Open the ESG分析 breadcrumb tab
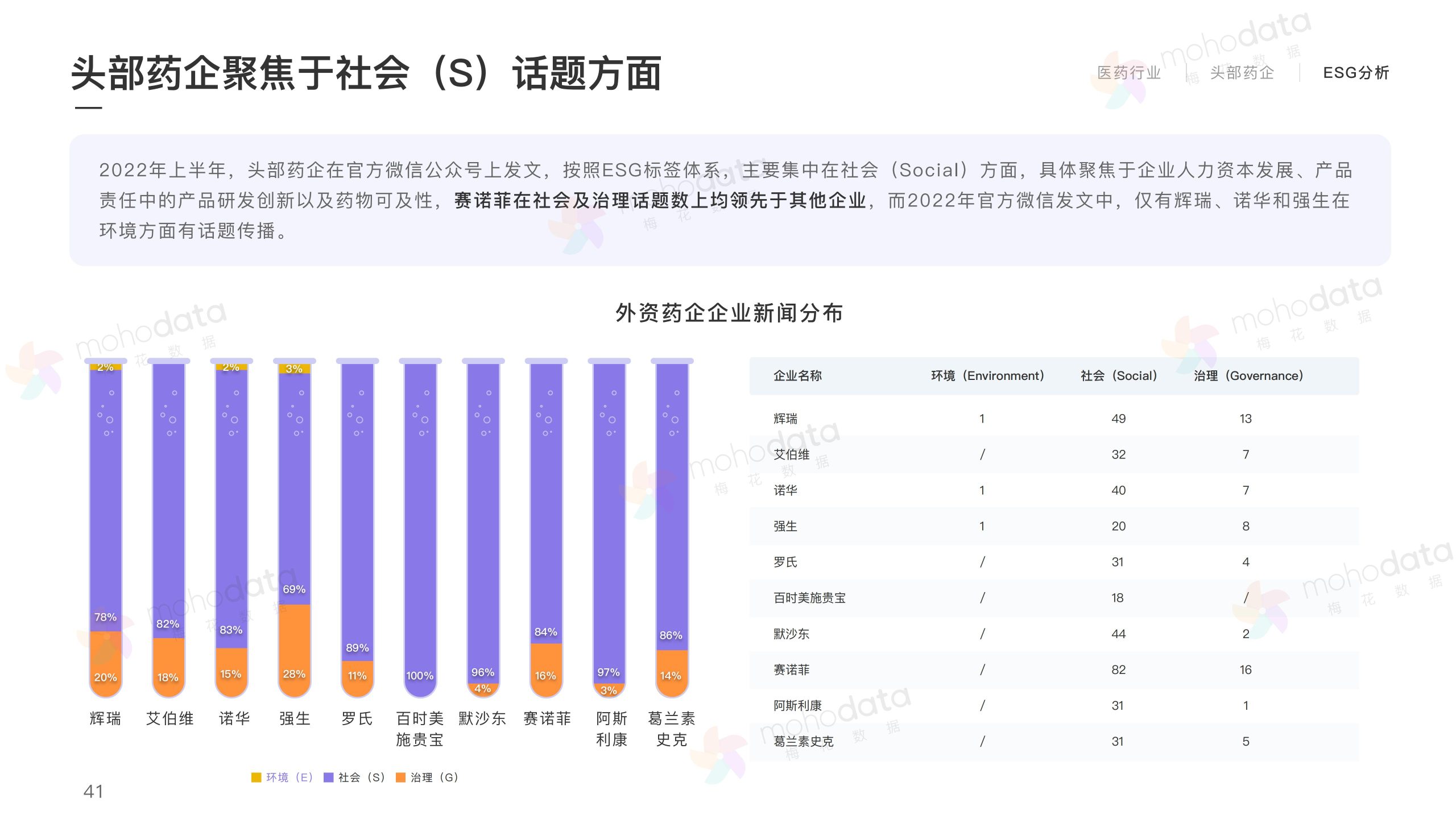1456x819 pixels. click(x=1356, y=73)
